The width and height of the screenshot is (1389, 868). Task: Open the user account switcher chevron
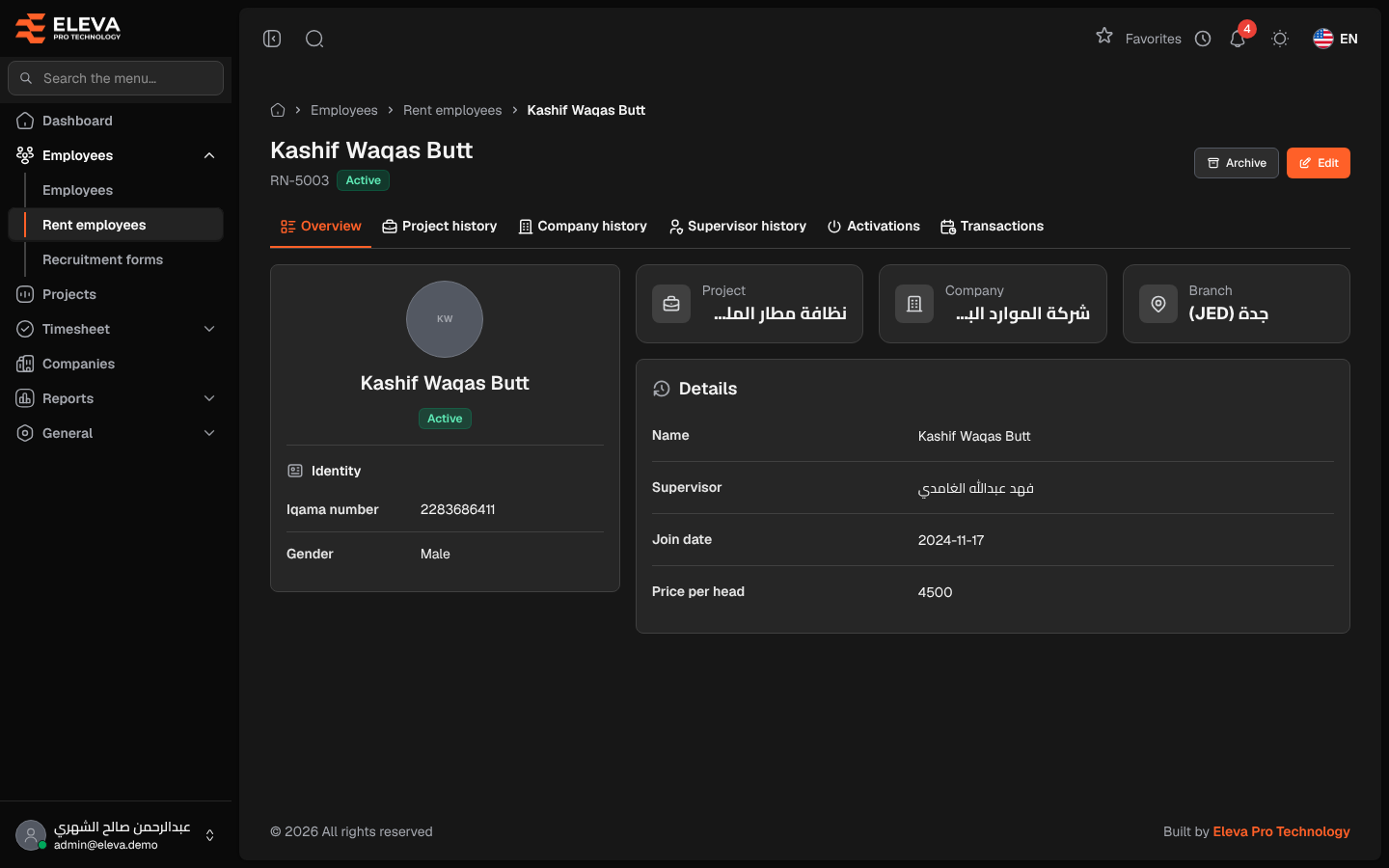(x=209, y=835)
